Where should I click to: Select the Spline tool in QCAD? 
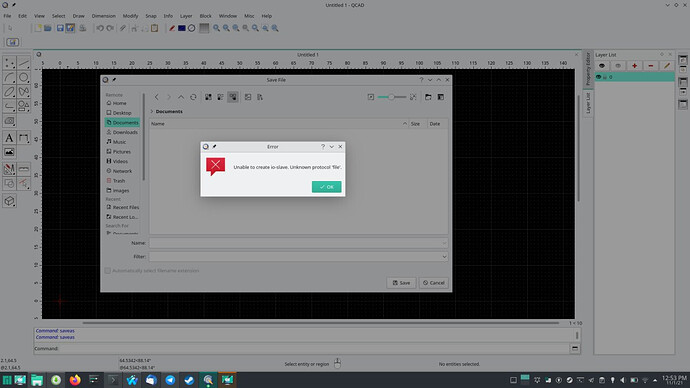tap(24, 92)
